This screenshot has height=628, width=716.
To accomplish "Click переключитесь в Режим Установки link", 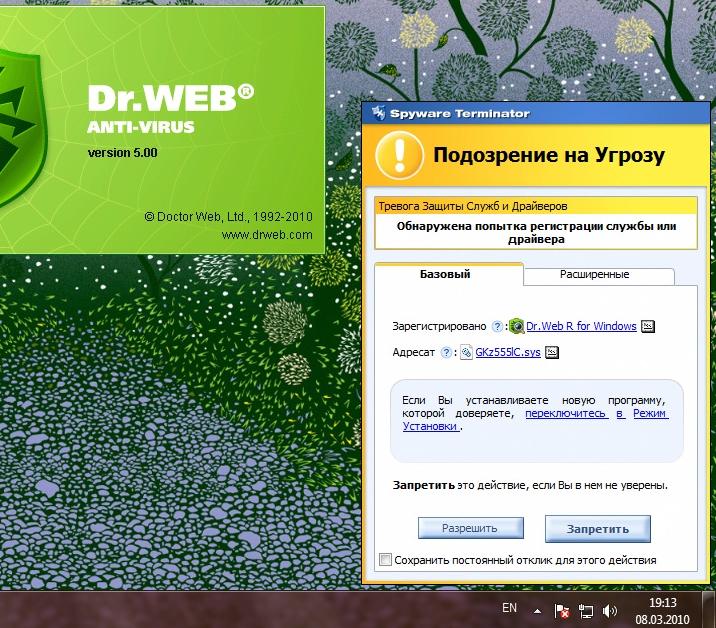I will (597, 413).
